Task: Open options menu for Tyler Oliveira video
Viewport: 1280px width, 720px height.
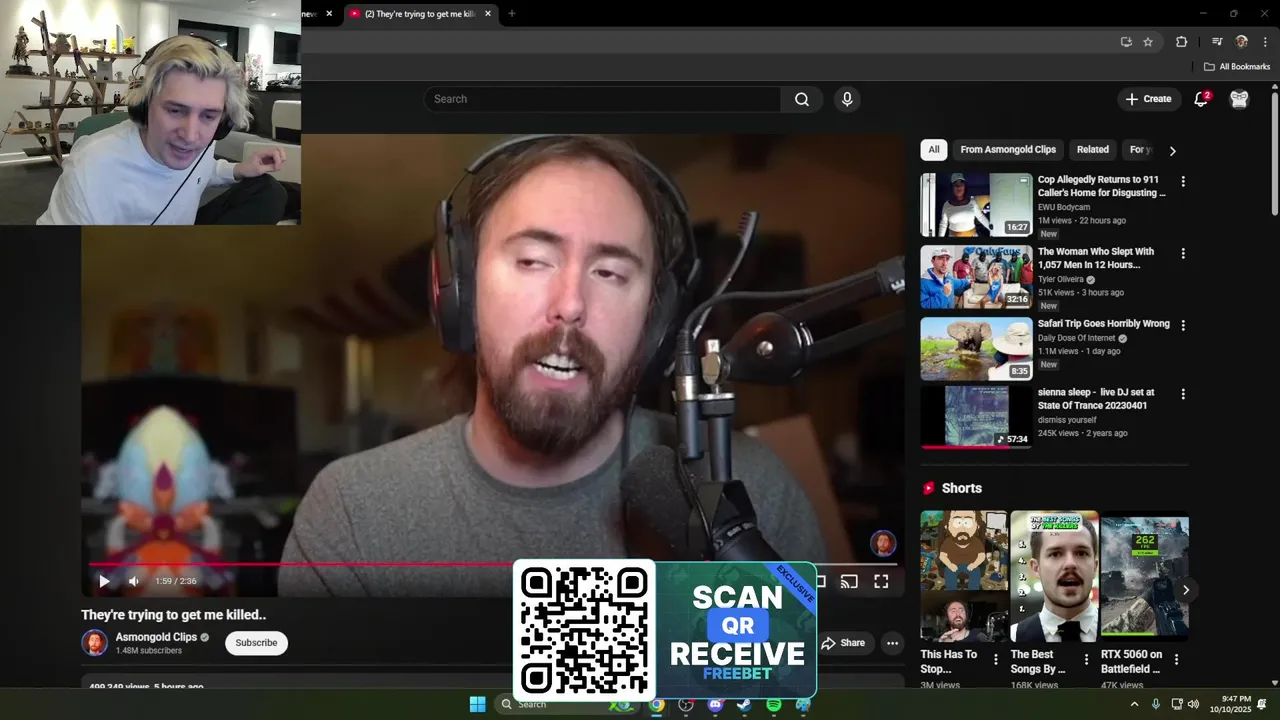Action: pyautogui.click(x=1183, y=254)
